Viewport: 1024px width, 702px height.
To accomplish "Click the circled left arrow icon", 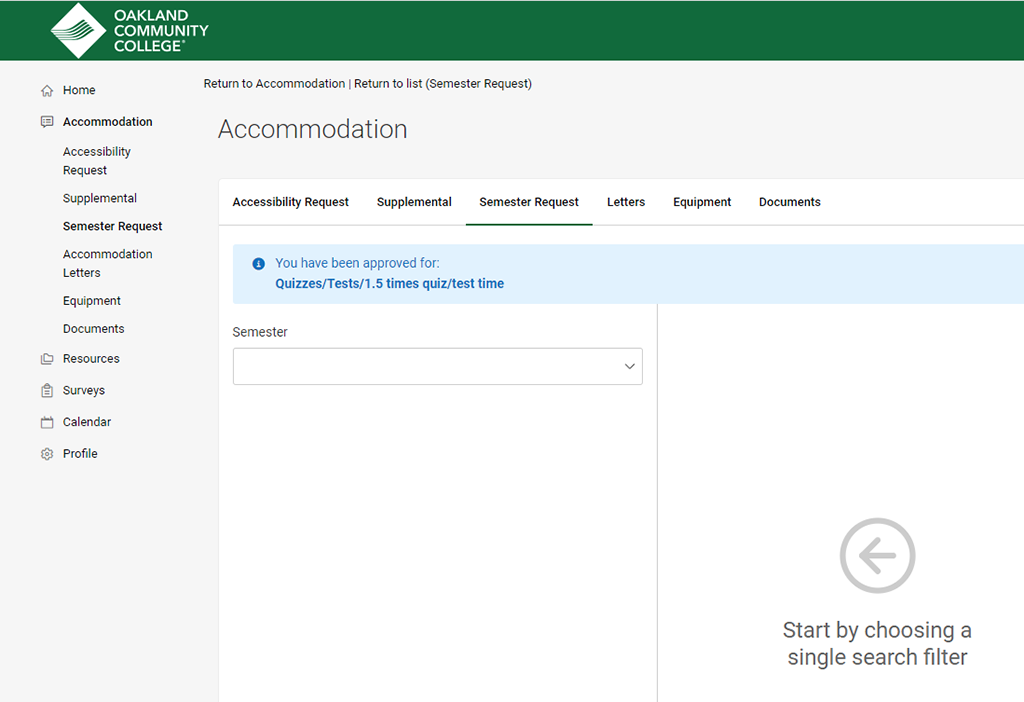I will [x=877, y=556].
